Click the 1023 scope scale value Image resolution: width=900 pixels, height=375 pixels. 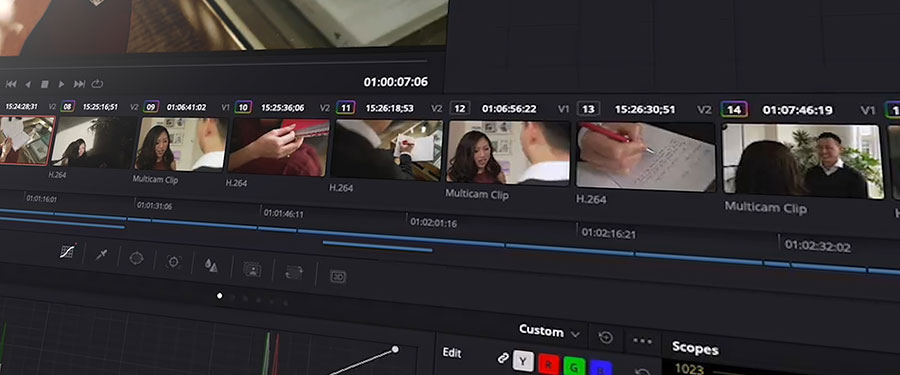point(689,369)
